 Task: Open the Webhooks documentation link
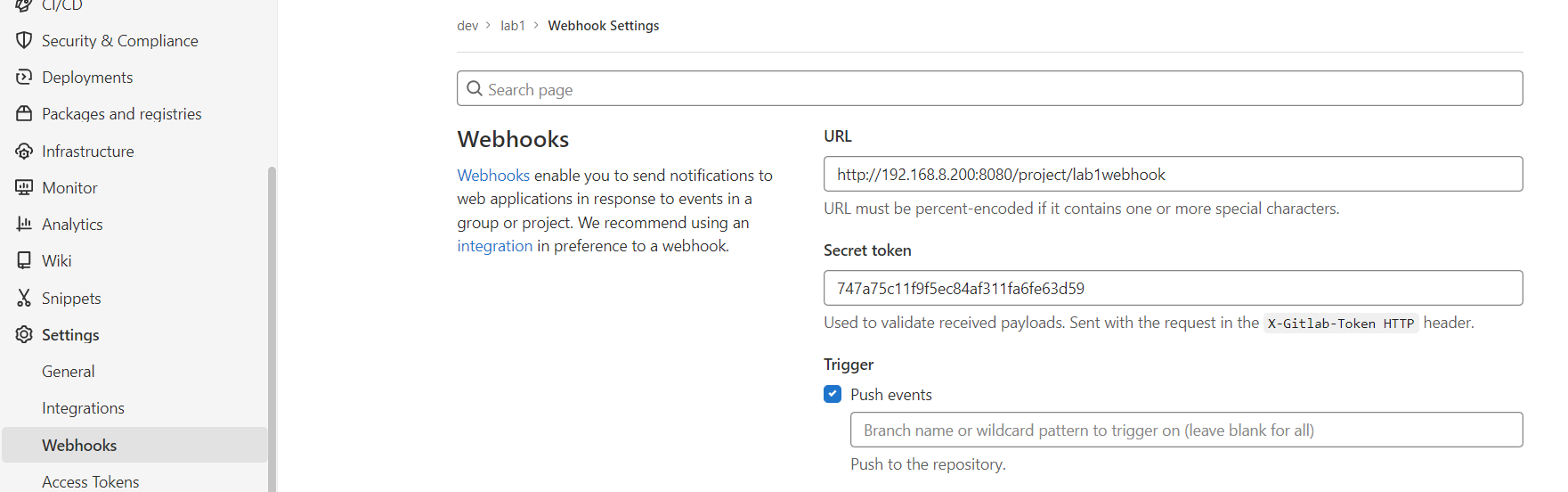[493, 176]
